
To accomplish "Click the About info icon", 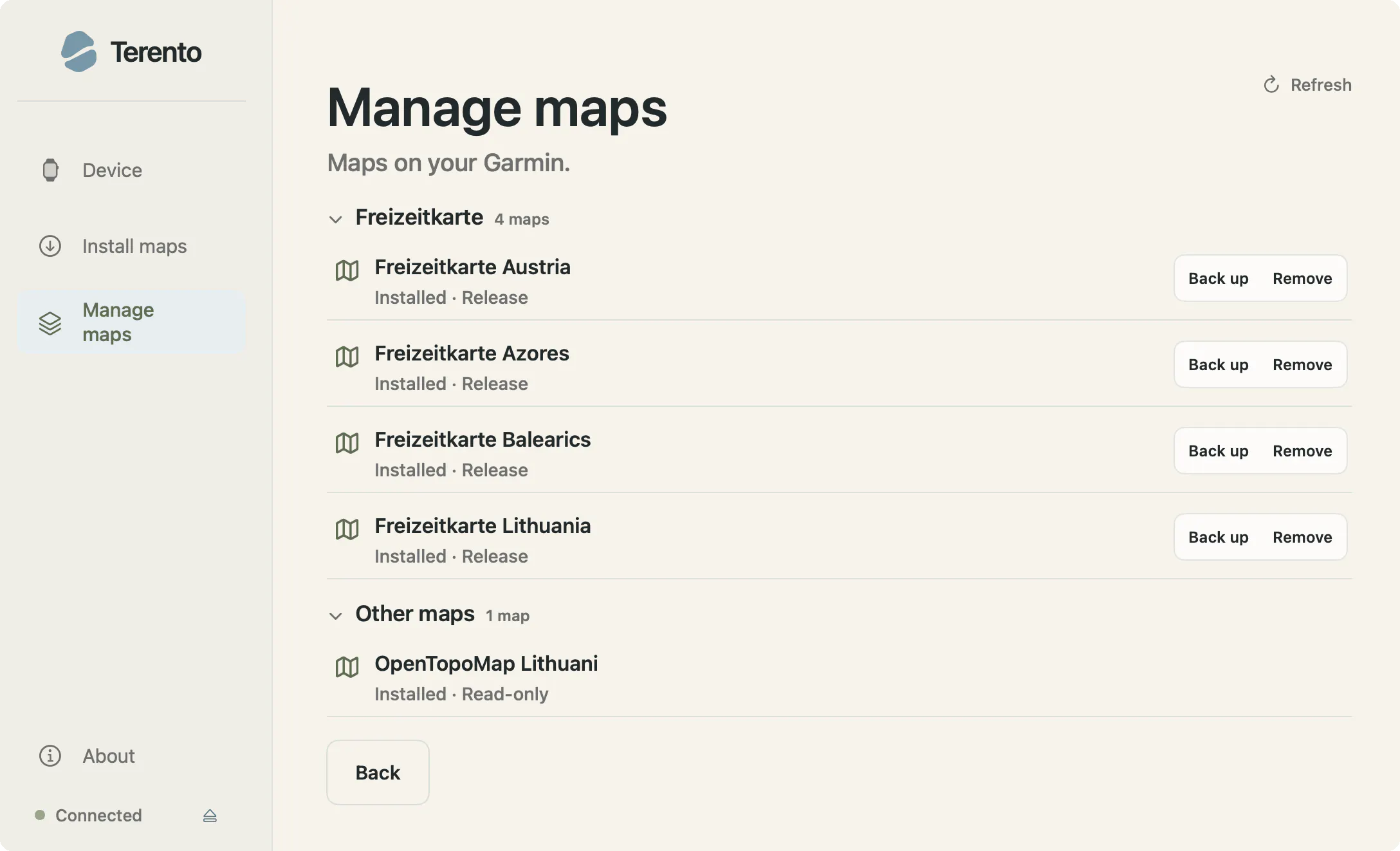I will 50,756.
